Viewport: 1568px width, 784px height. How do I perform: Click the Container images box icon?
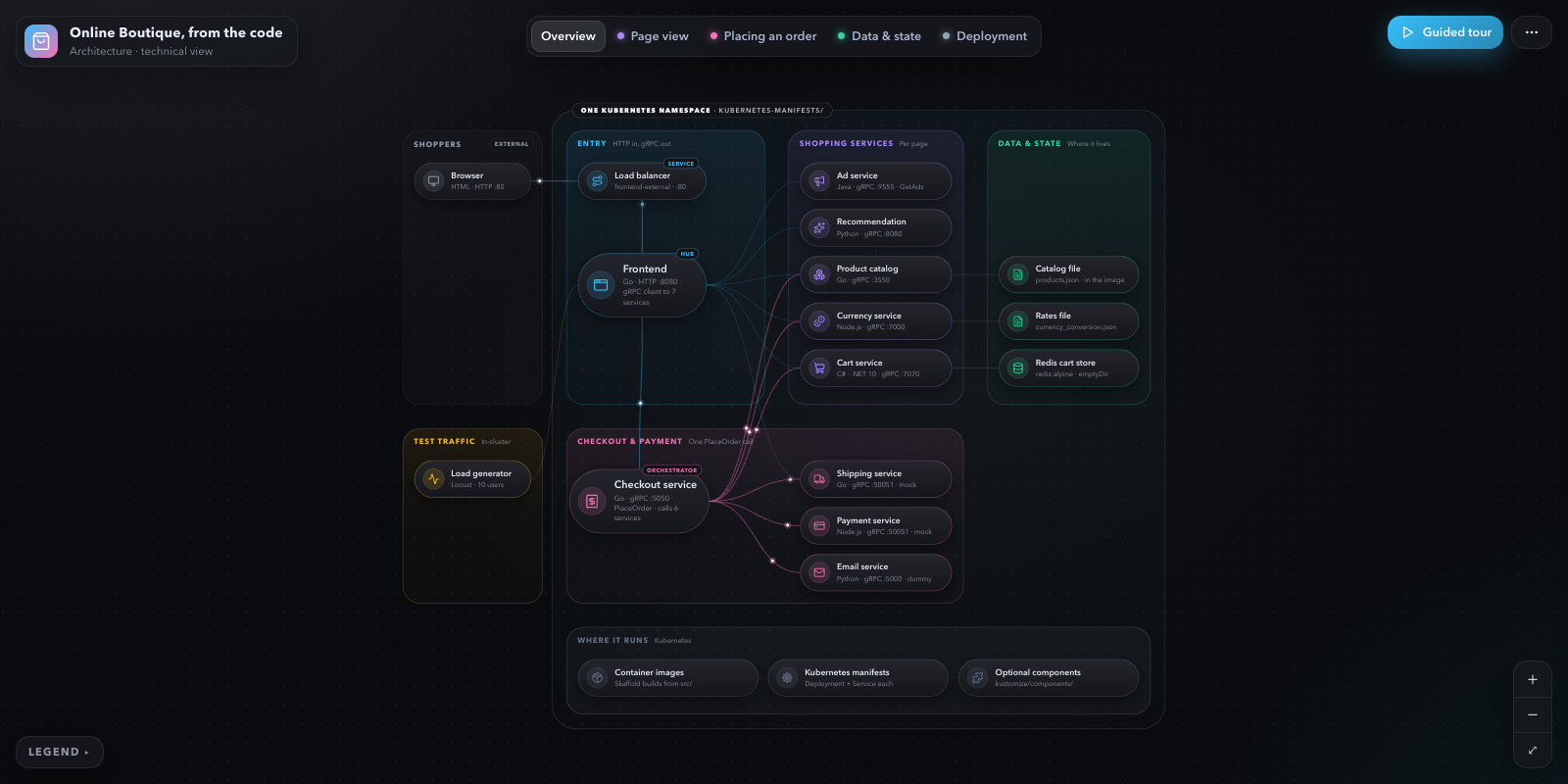(x=597, y=677)
